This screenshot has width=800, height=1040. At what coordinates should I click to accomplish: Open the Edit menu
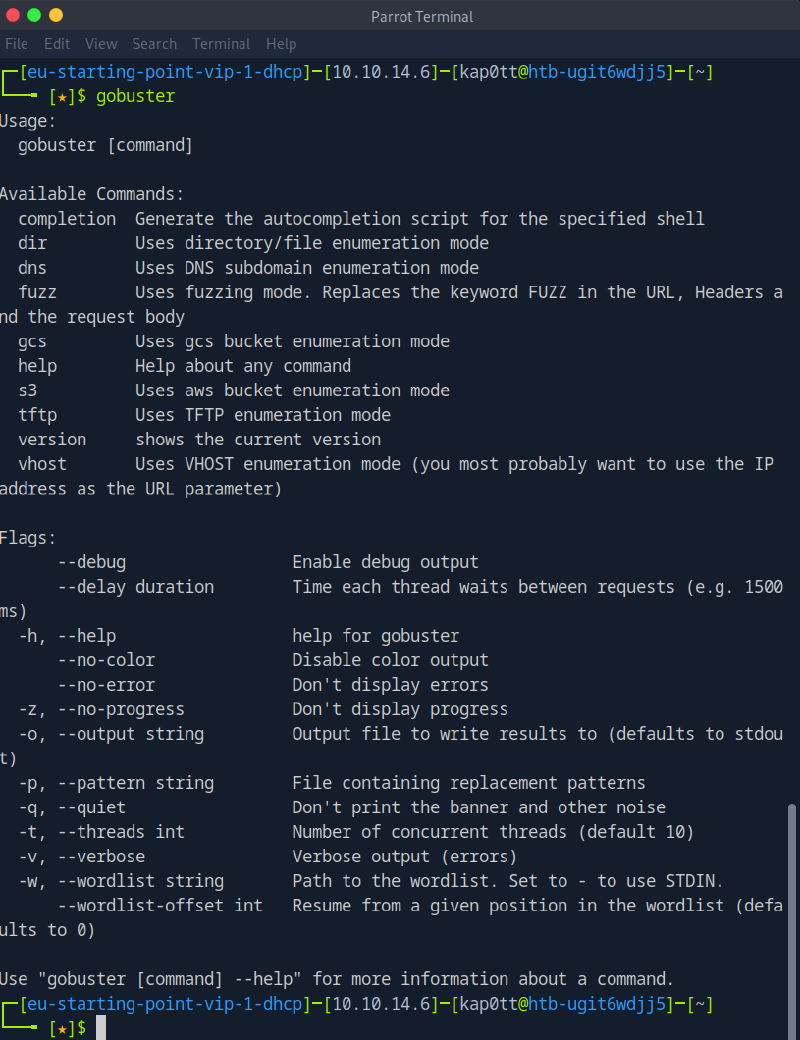pos(57,44)
